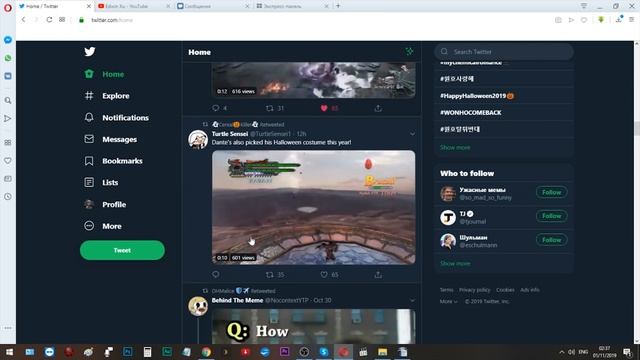Image resolution: width=640 pixels, height=360 pixels.
Task: Click the green Tweet button
Action: pyautogui.click(x=122, y=250)
